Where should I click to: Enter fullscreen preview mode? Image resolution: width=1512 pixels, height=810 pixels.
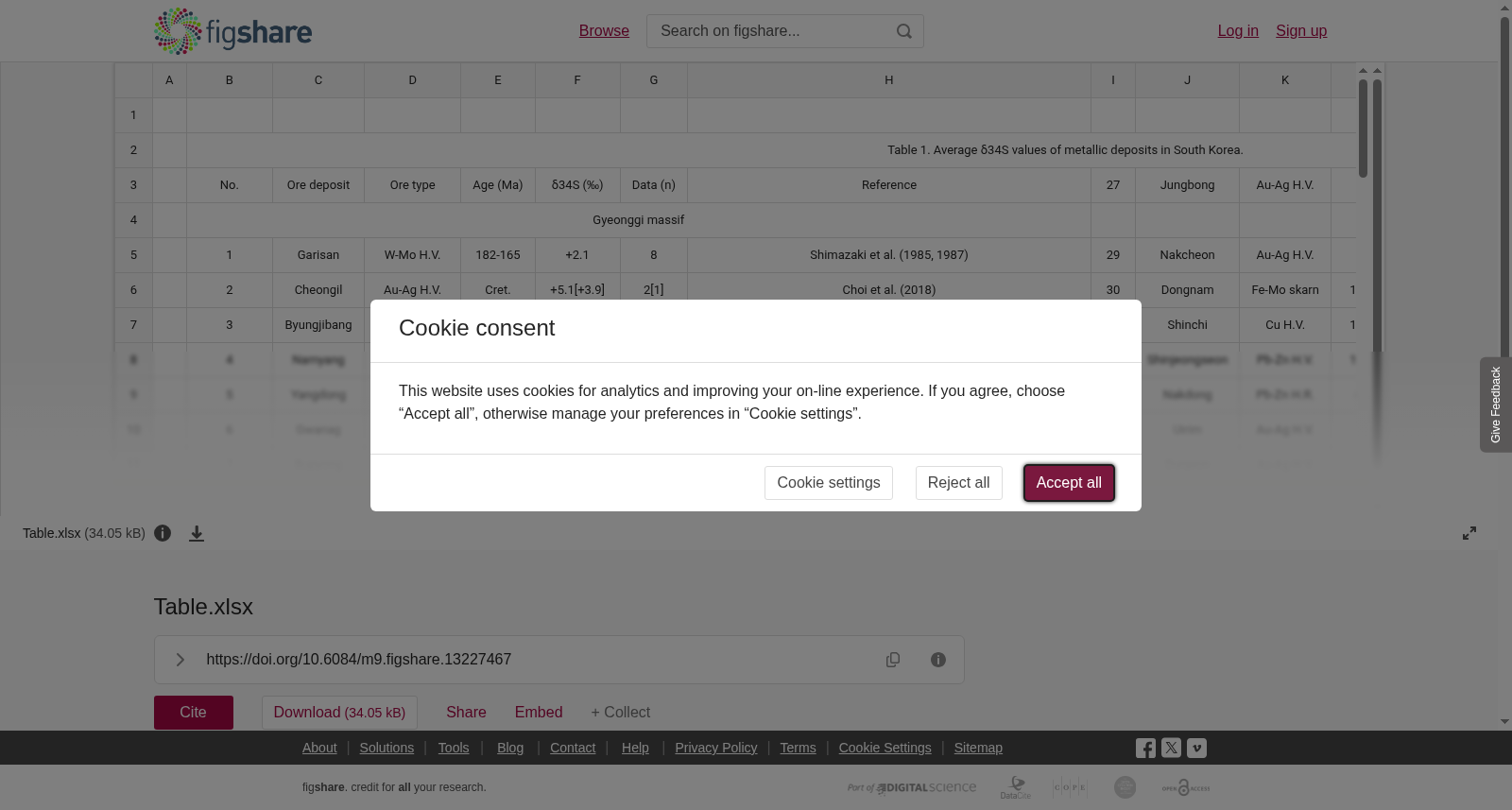[x=1469, y=533]
